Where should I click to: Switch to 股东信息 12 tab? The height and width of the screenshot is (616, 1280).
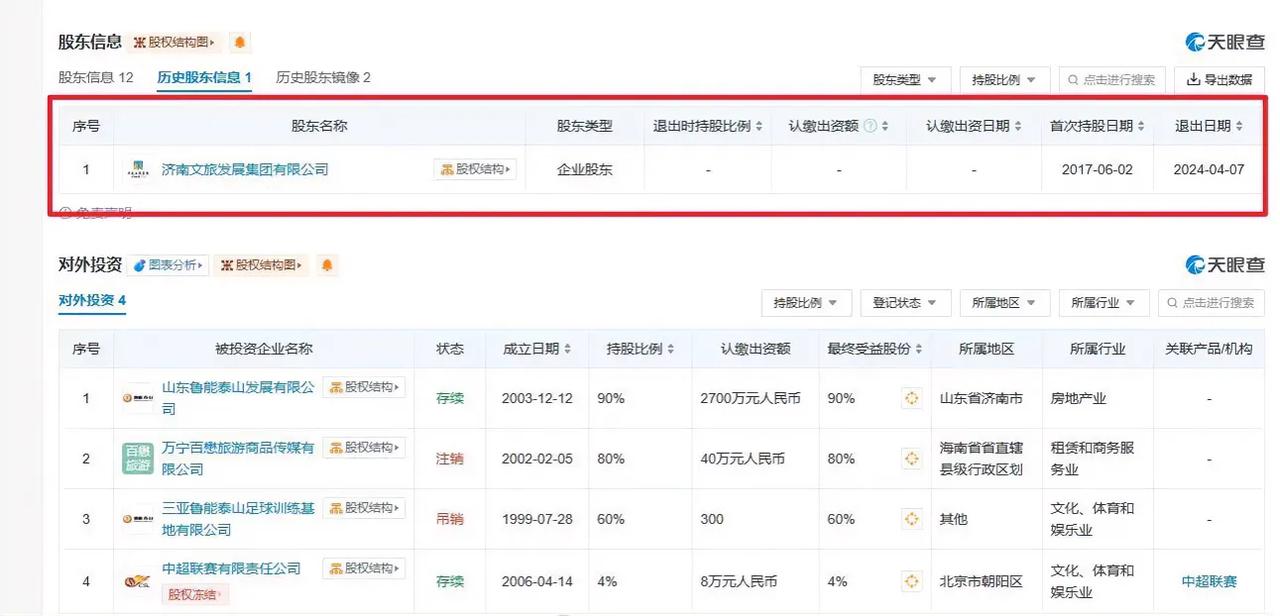pyautogui.click(x=96, y=77)
